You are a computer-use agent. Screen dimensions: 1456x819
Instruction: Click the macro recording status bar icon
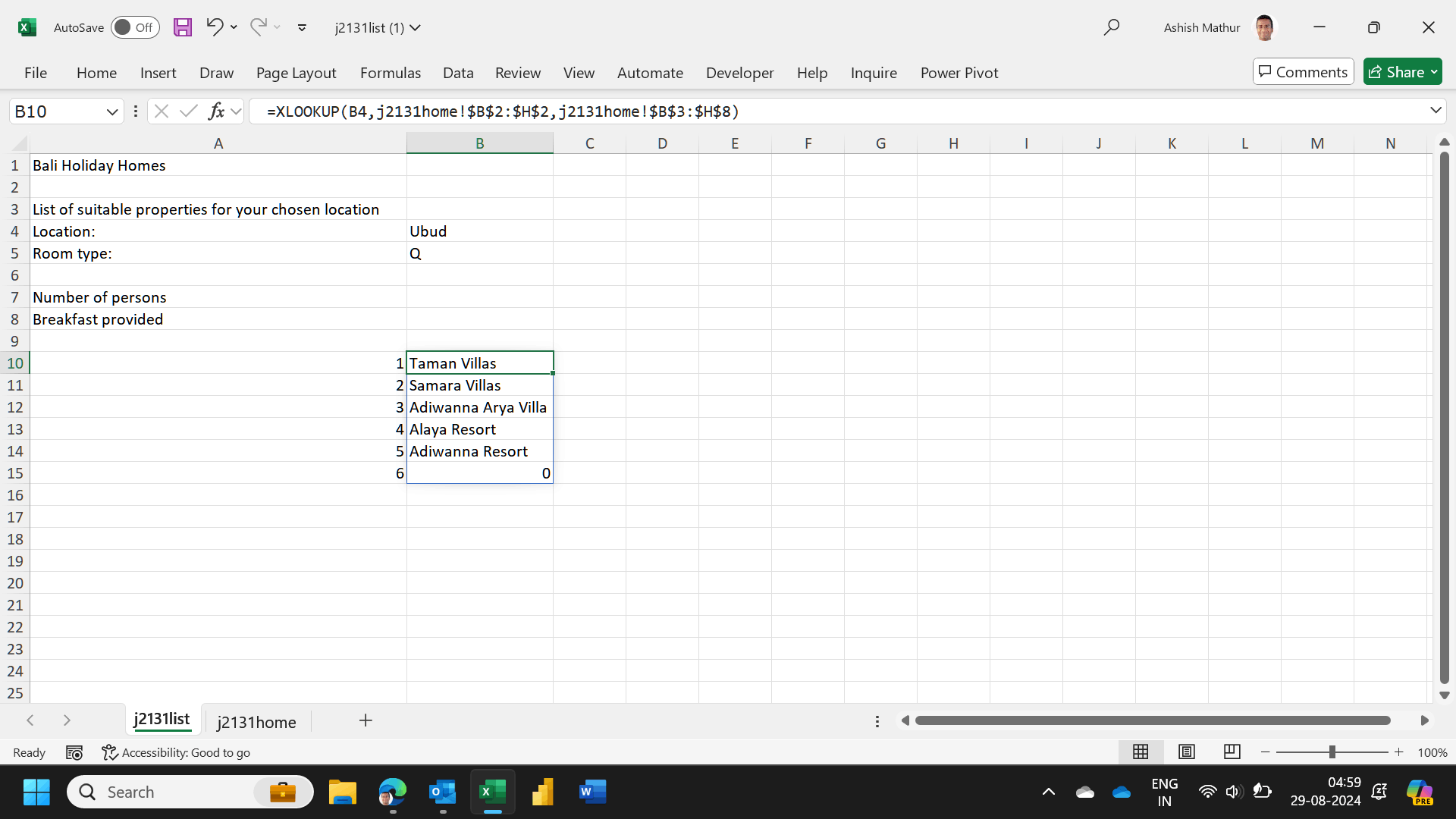74,752
